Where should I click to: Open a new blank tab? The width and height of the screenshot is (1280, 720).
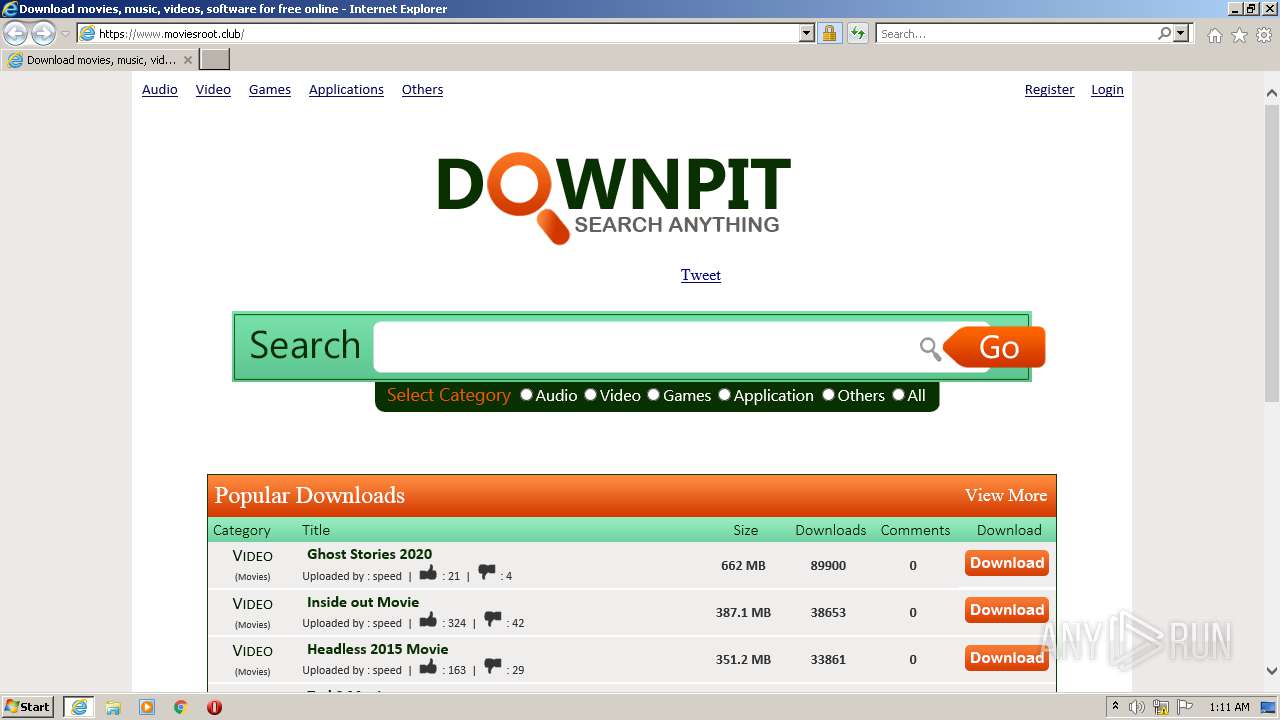(215, 60)
